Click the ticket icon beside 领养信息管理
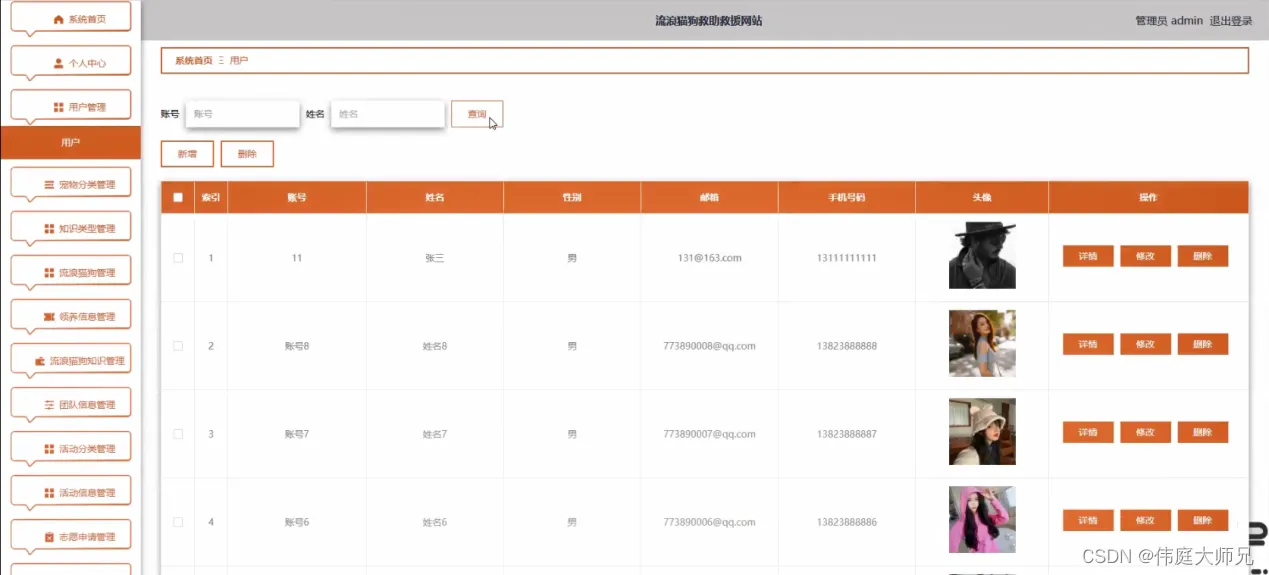 (x=49, y=317)
